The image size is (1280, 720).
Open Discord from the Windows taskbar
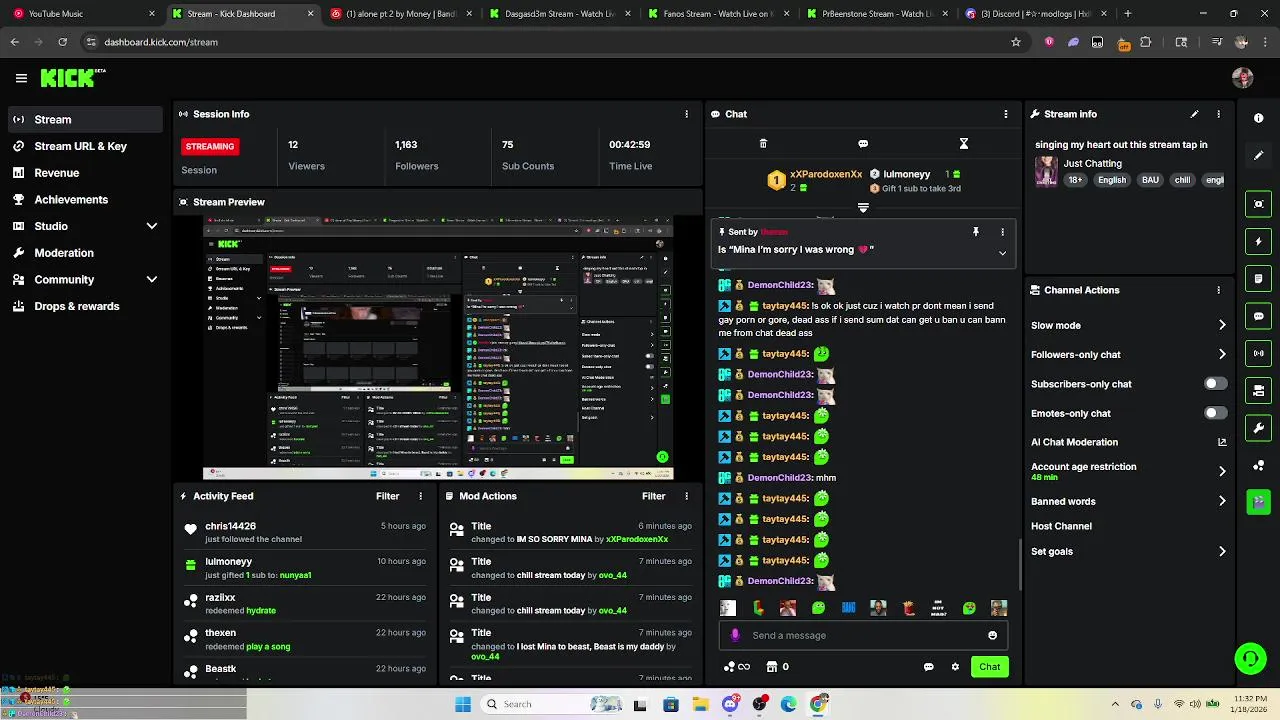click(x=730, y=704)
